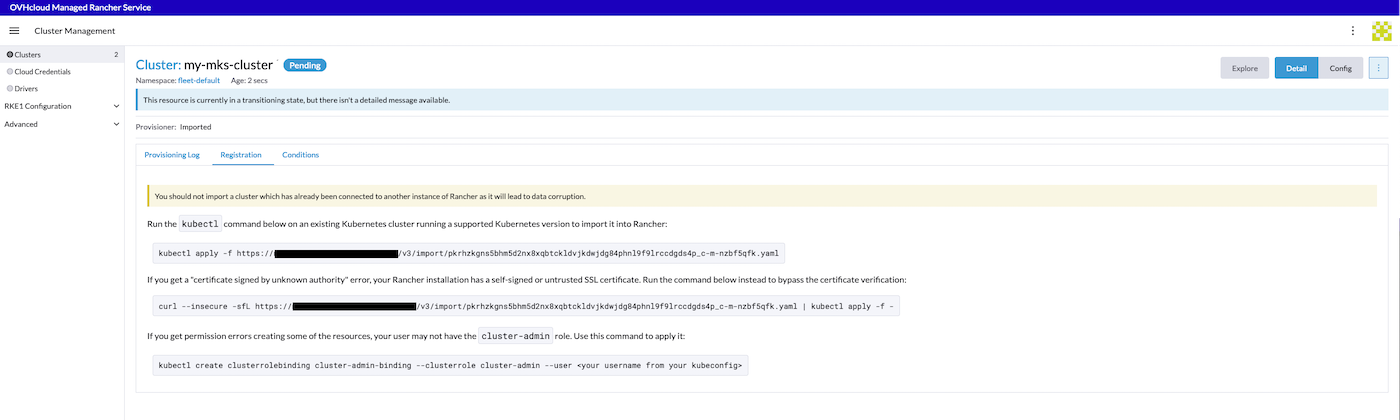
Task: Click the user avatar icon
Action: click(x=1381, y=31)
